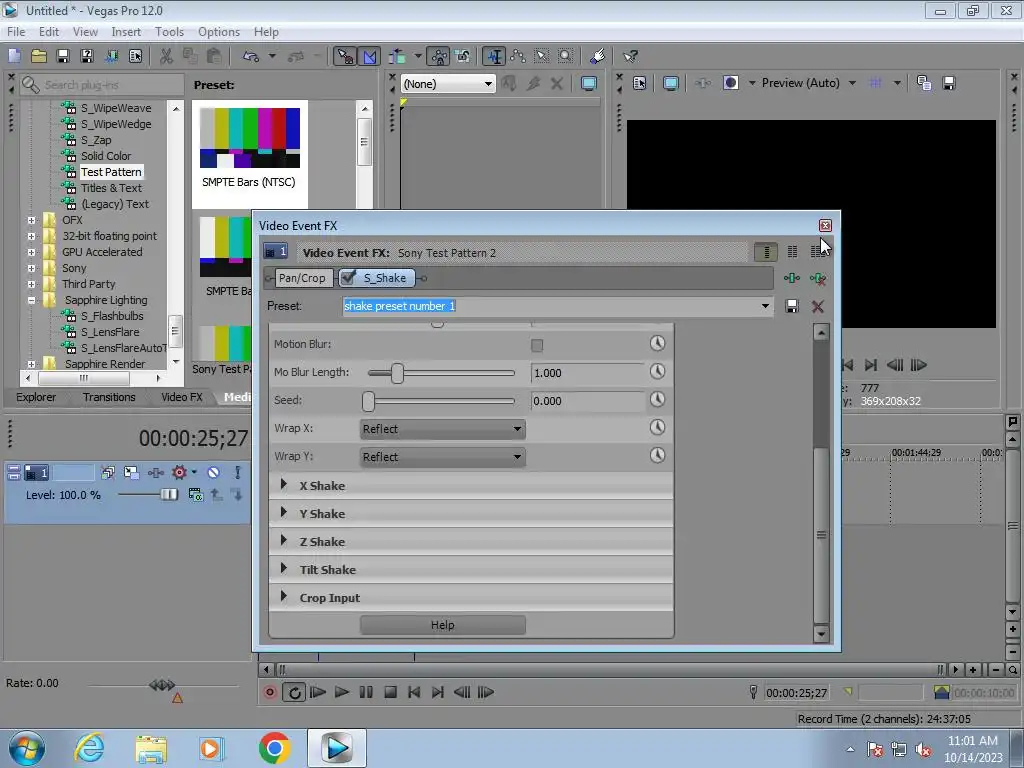1024x768 pixels.
Task: Click the Mo Blur Length value field
Action: (586, 373)
